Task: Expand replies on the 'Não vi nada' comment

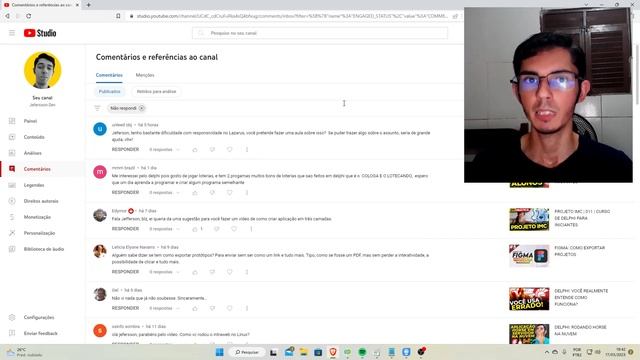Action: pos(164,308)
